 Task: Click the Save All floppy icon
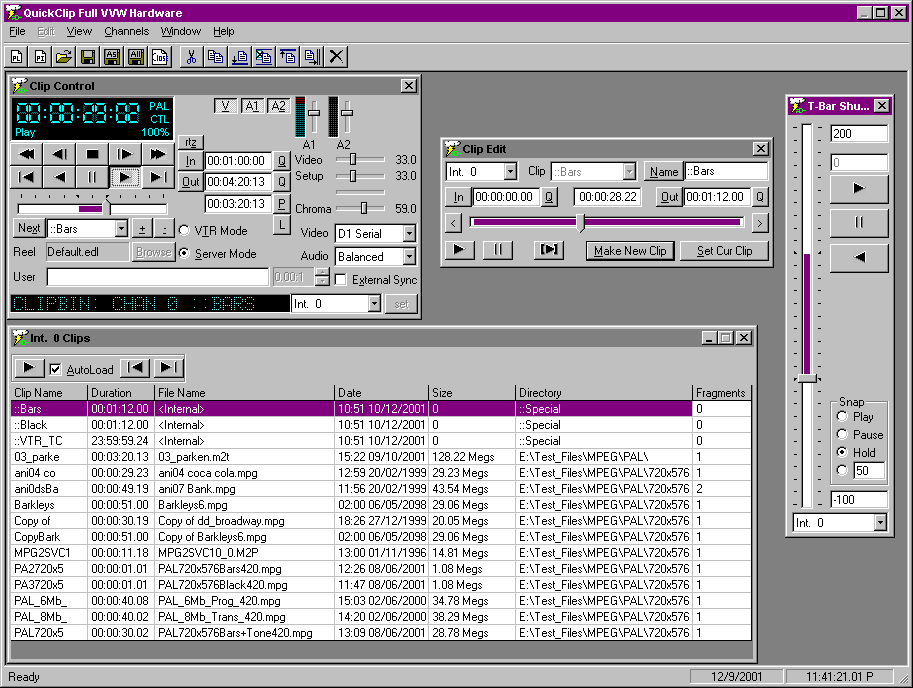coord(136,56)
